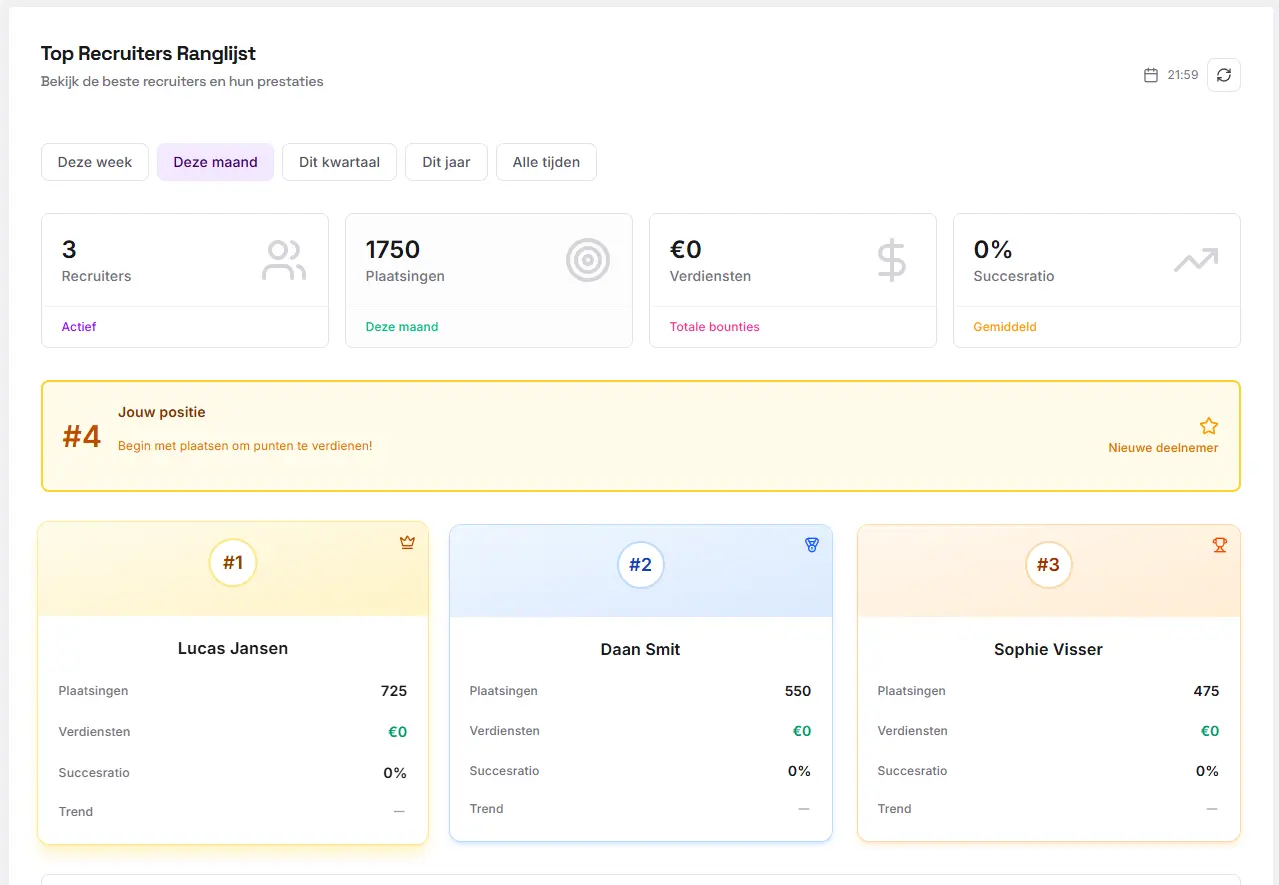
Task: Click the #3 rank badge
Action: pos(1048,565)
